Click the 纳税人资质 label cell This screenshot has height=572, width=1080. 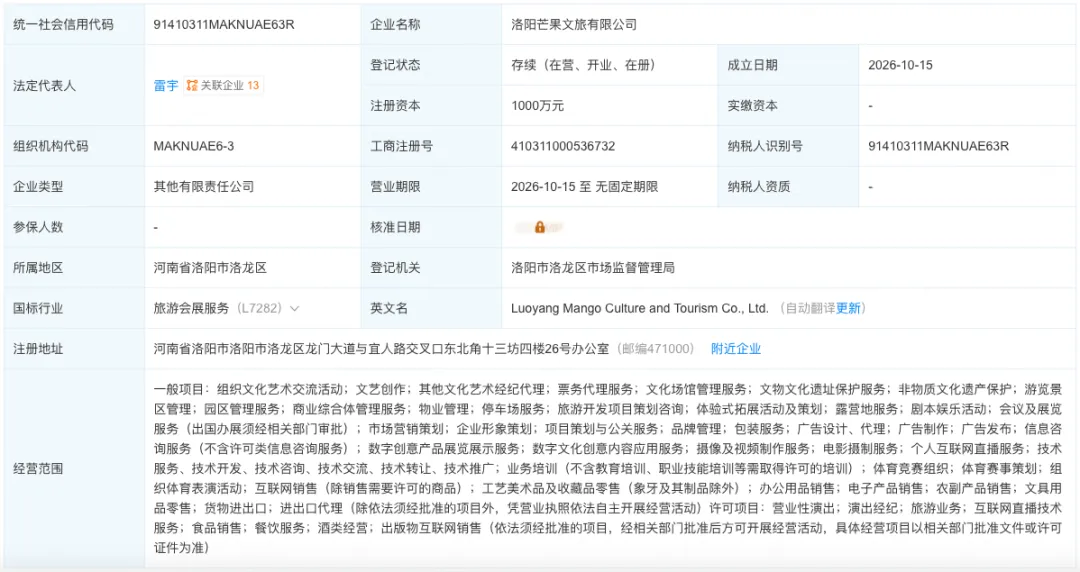tap(788, 186)
